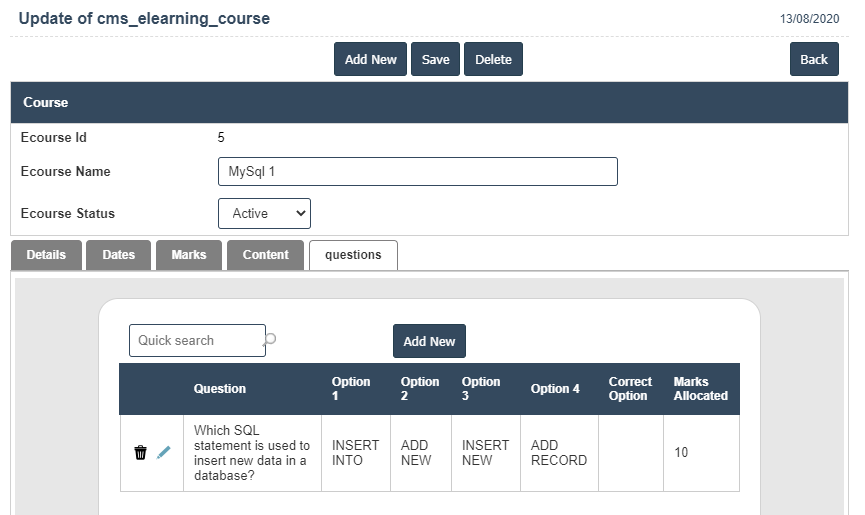Screen dimensions: 865x515
Task: Click the Correct Option column header
Action: (x=629, y=389)
